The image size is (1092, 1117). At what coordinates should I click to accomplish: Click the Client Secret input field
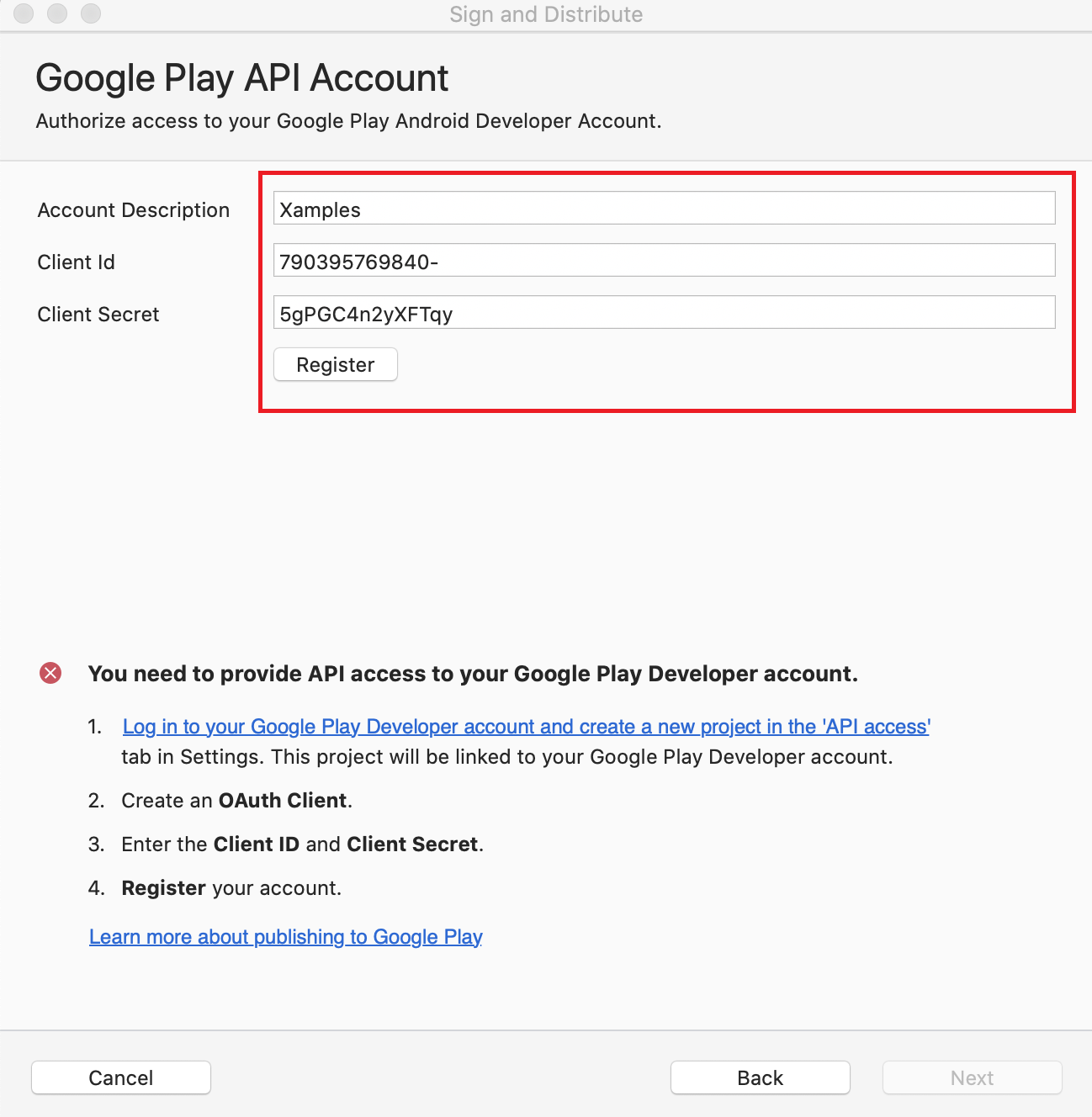point(664,313)
